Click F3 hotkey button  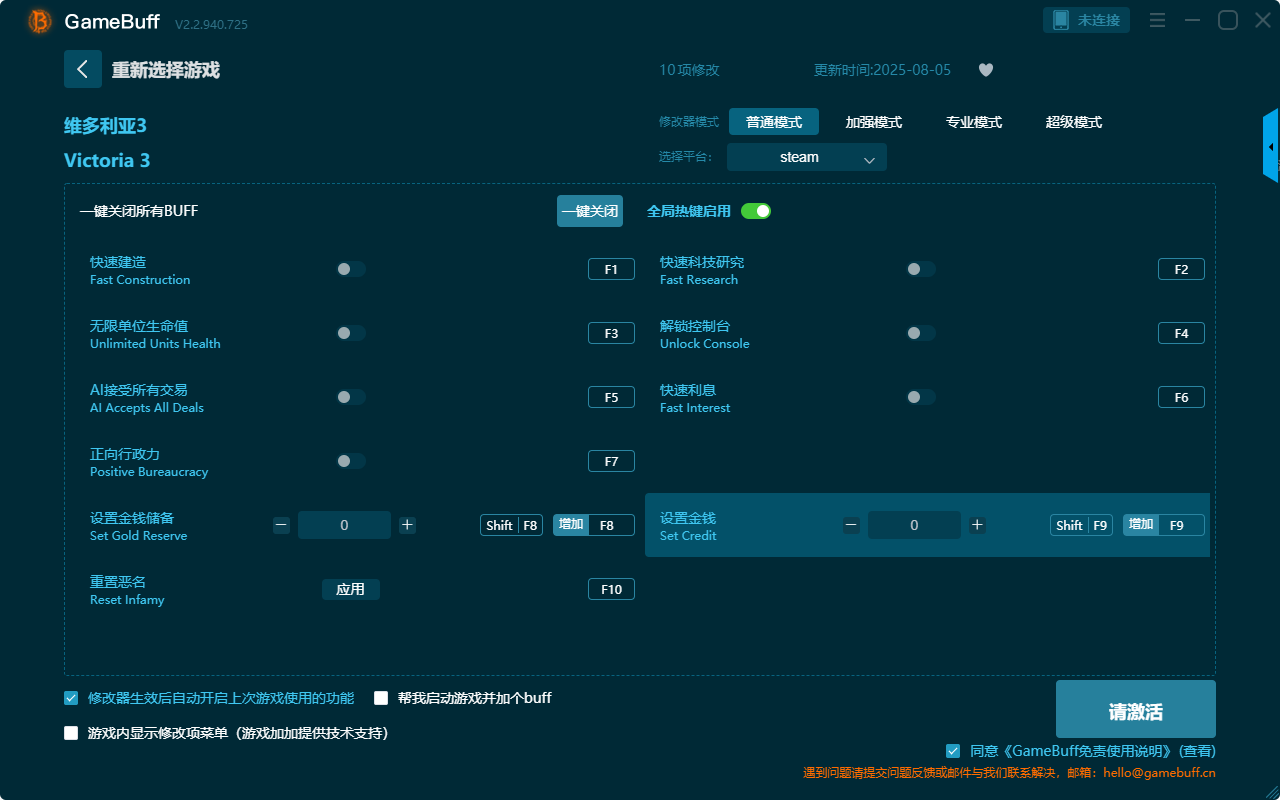(611, 333)
